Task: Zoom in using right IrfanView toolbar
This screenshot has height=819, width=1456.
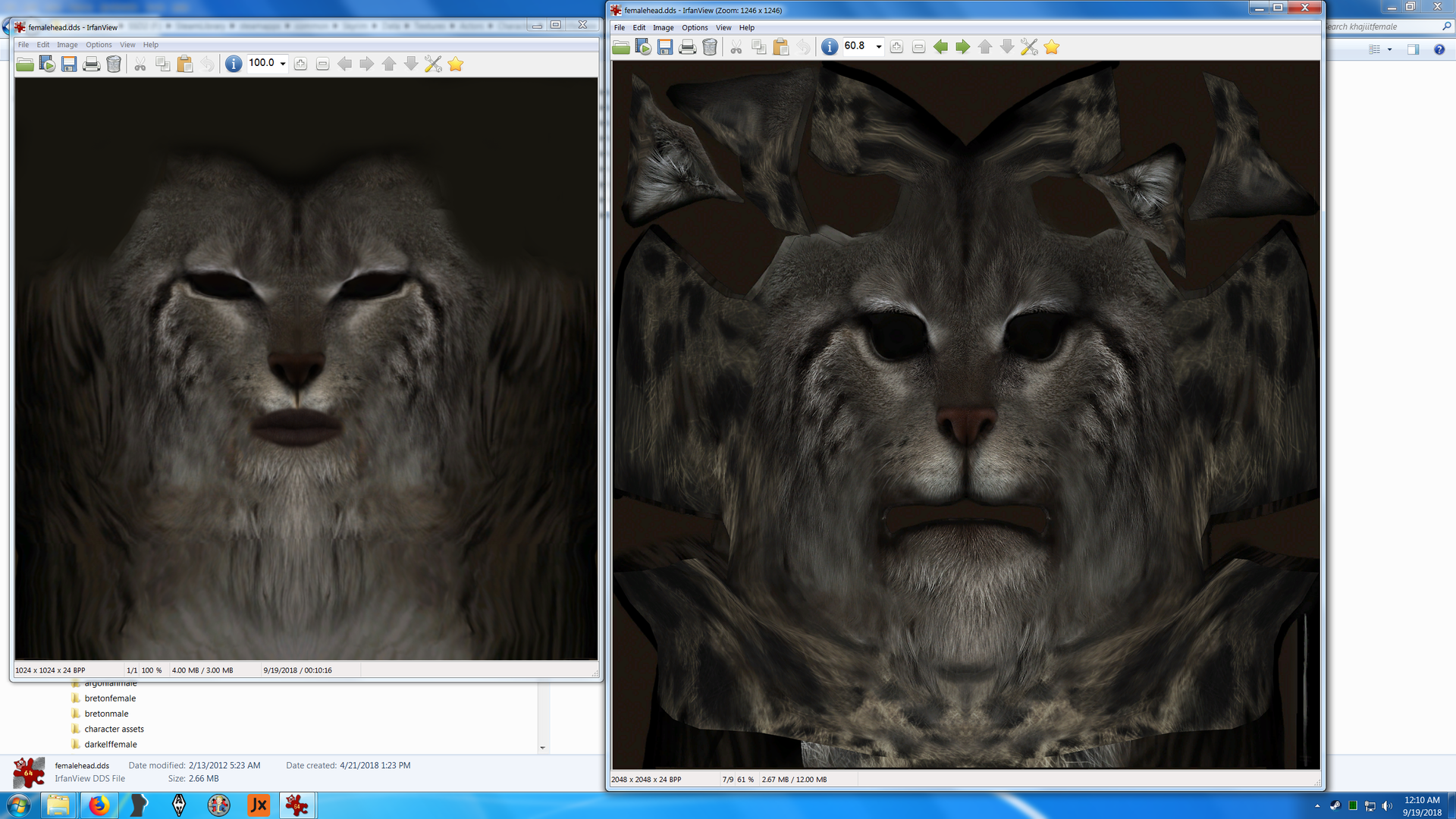Action: pos(896,47)
